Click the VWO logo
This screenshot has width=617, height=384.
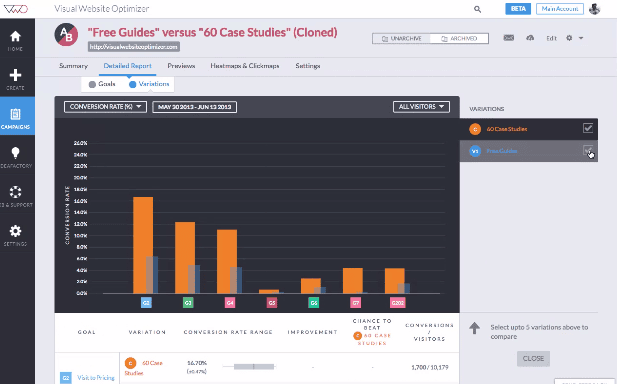pyautogui.click(x=15, y=9)
